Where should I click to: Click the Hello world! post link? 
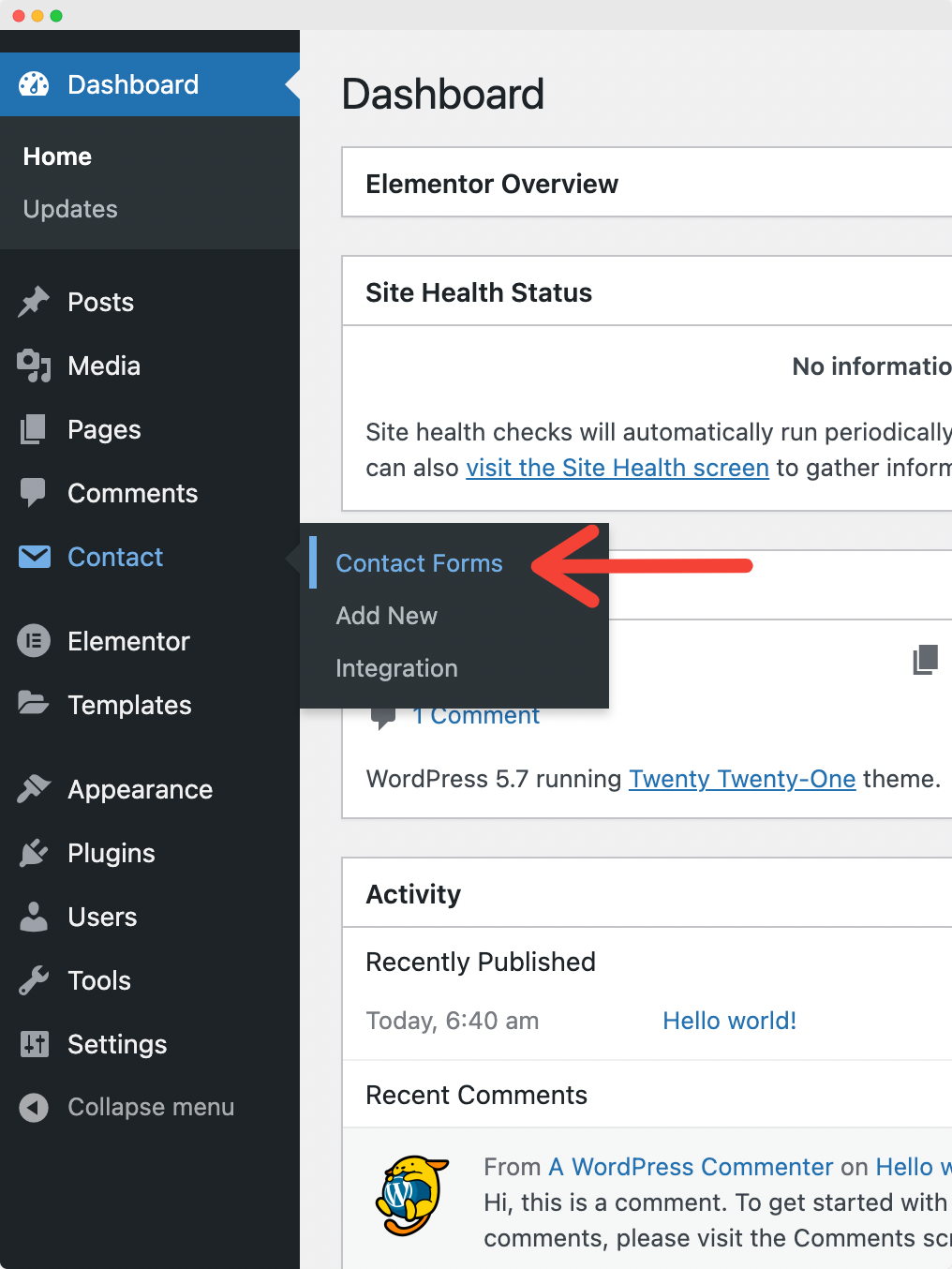point(729,1021)
